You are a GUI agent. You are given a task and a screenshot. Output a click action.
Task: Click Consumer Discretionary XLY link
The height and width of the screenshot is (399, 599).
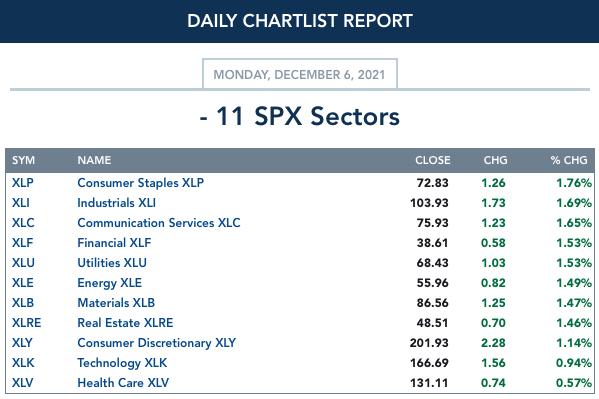(157, 343)
